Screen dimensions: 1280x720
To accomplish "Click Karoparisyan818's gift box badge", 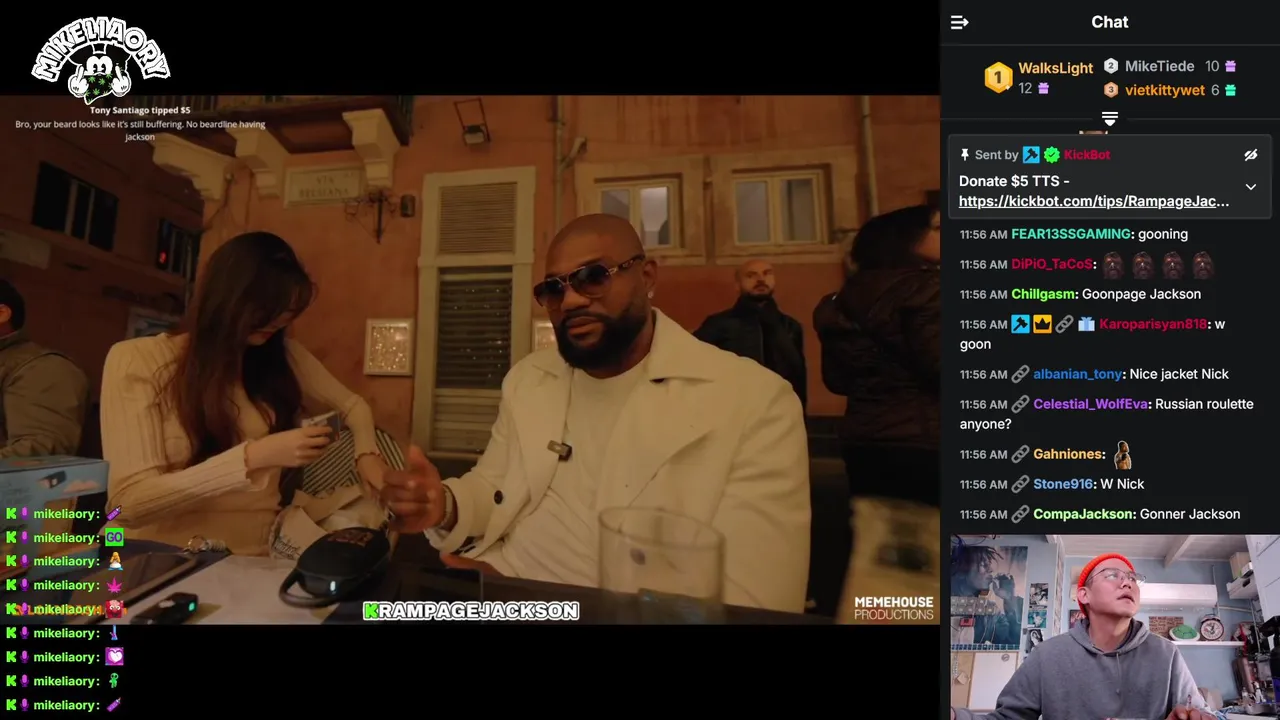I will [x=1086, y=324].
